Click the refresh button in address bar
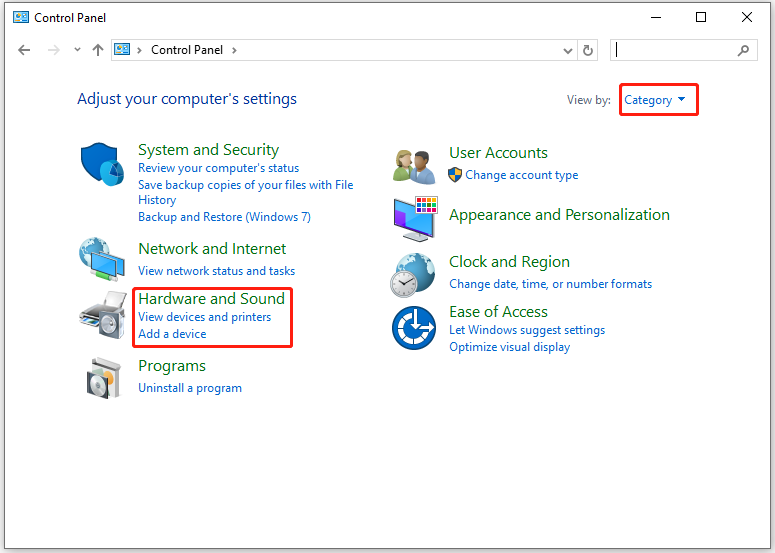Image resolution: width=775 pixels, height=553 pixels. (x=588, y=50)
